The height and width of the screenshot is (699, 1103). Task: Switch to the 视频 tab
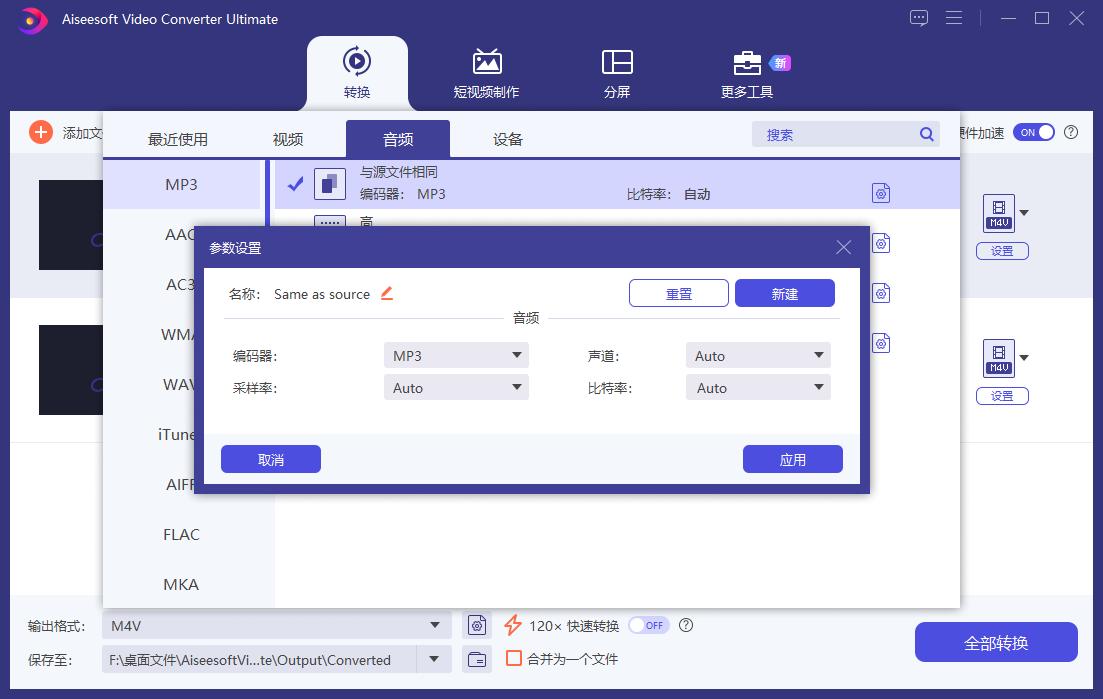click(x=287, y=139)
